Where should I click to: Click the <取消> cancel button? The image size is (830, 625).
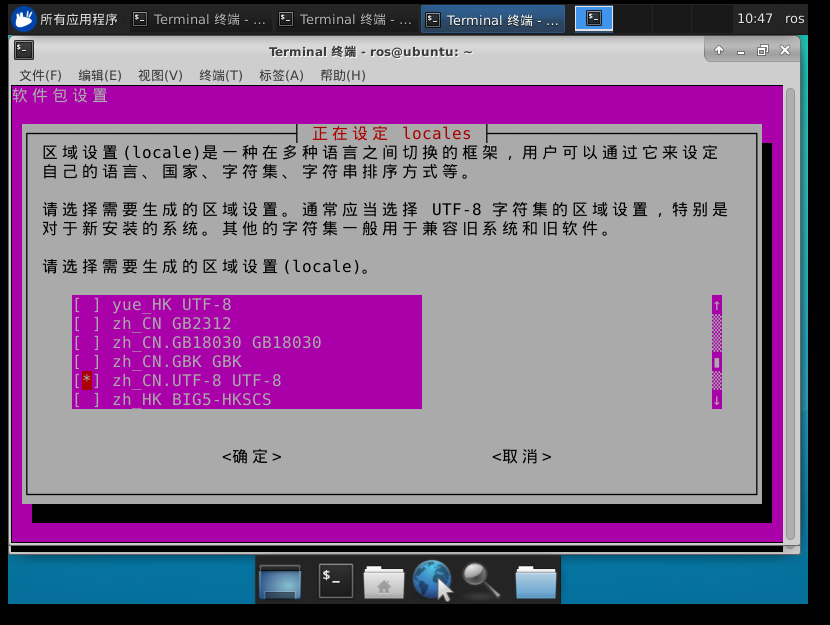point(521,456)
